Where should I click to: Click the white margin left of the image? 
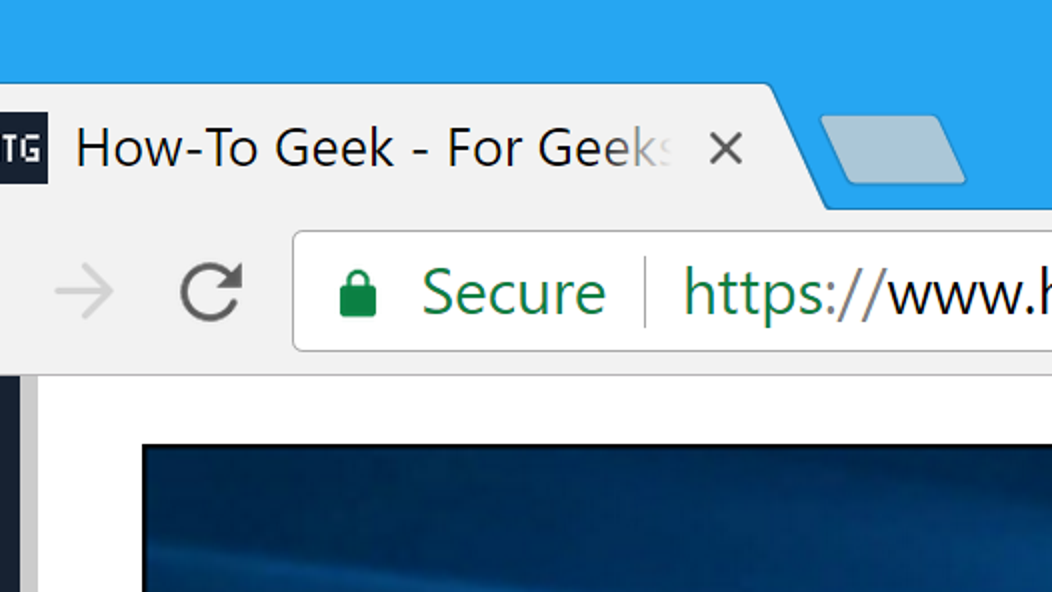pos(90,500)
